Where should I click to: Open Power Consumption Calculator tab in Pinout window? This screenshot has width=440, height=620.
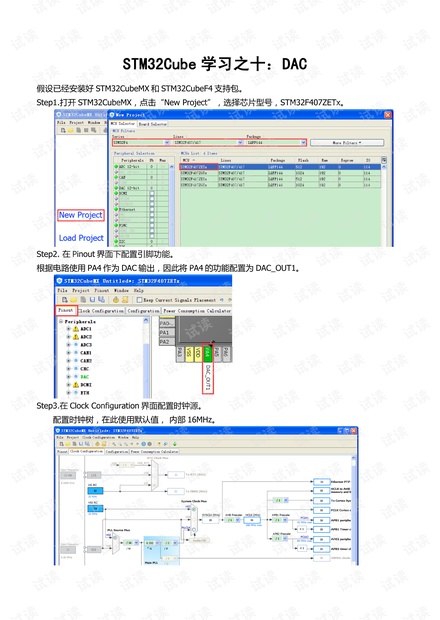point(196,311)
